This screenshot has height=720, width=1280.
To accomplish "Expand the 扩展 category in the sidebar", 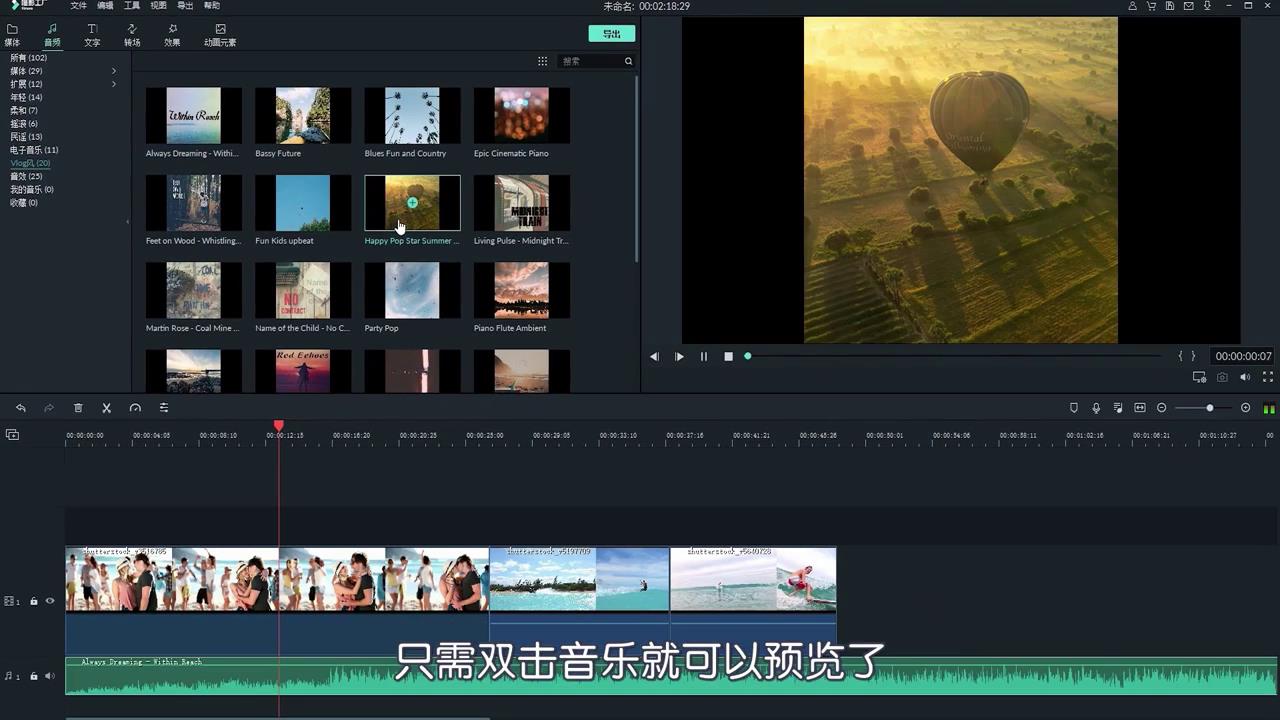I will coord(113,84).
